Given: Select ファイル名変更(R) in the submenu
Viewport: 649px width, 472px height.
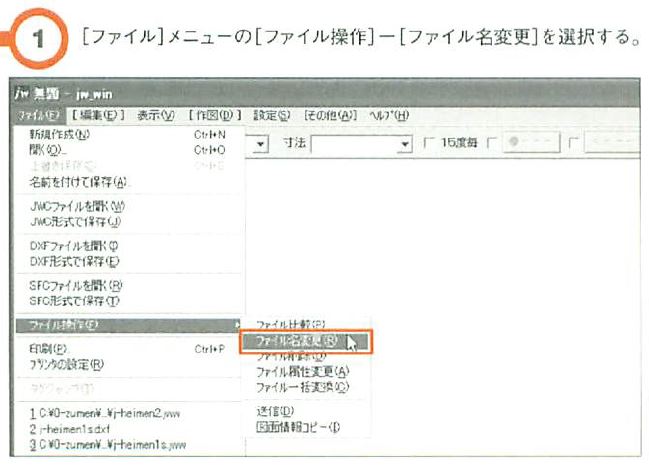Looking at the screenshot, I should point(306,341).
